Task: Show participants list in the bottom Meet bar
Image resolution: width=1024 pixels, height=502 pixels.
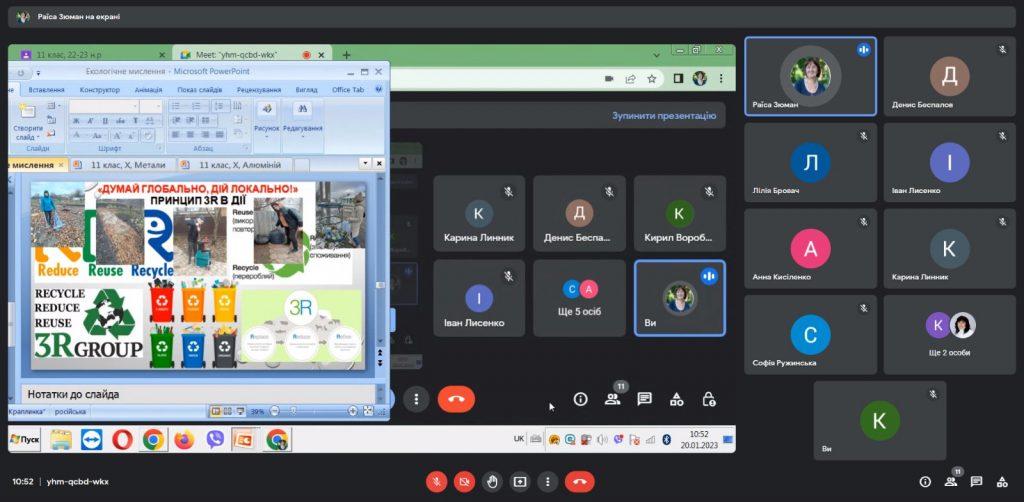Action: coord(951,482)
